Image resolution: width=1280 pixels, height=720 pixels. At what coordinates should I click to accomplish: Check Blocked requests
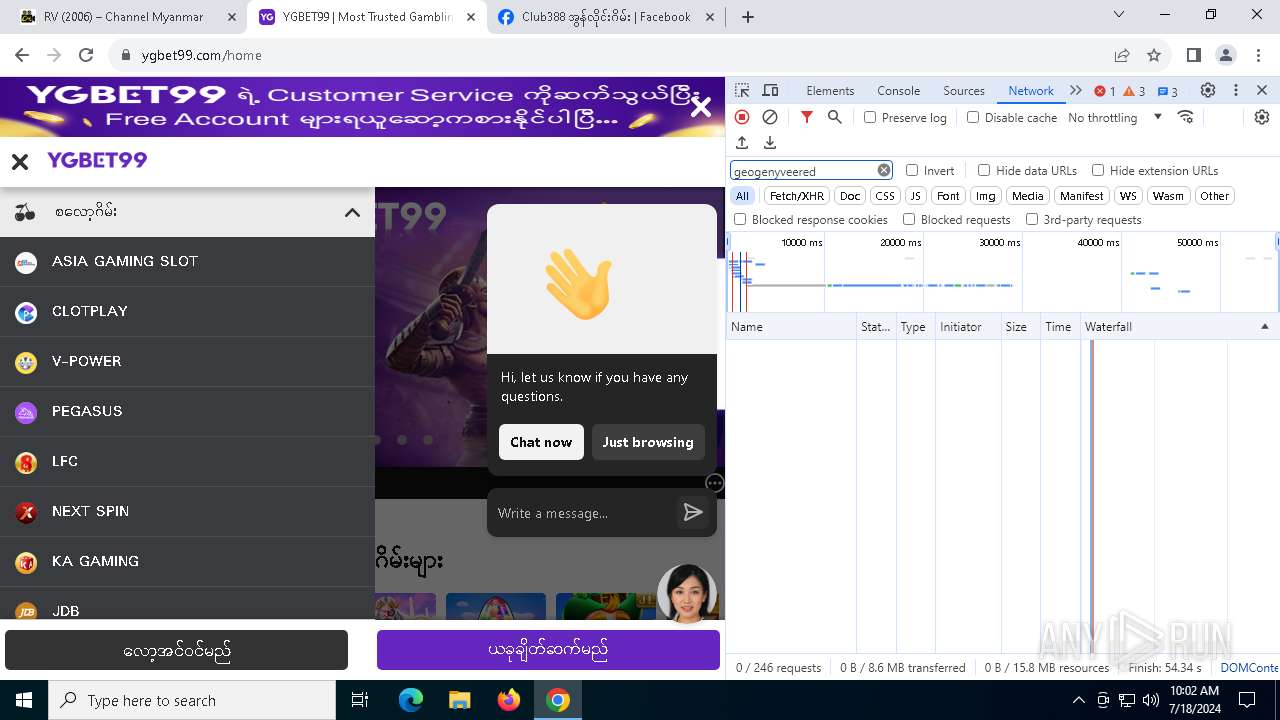pyautogui.click(x=909, y=219)
